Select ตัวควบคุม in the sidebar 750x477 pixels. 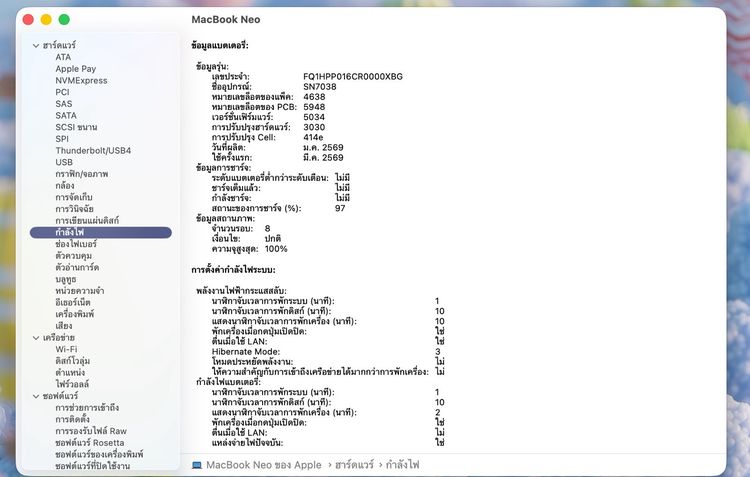pos(73,255)
